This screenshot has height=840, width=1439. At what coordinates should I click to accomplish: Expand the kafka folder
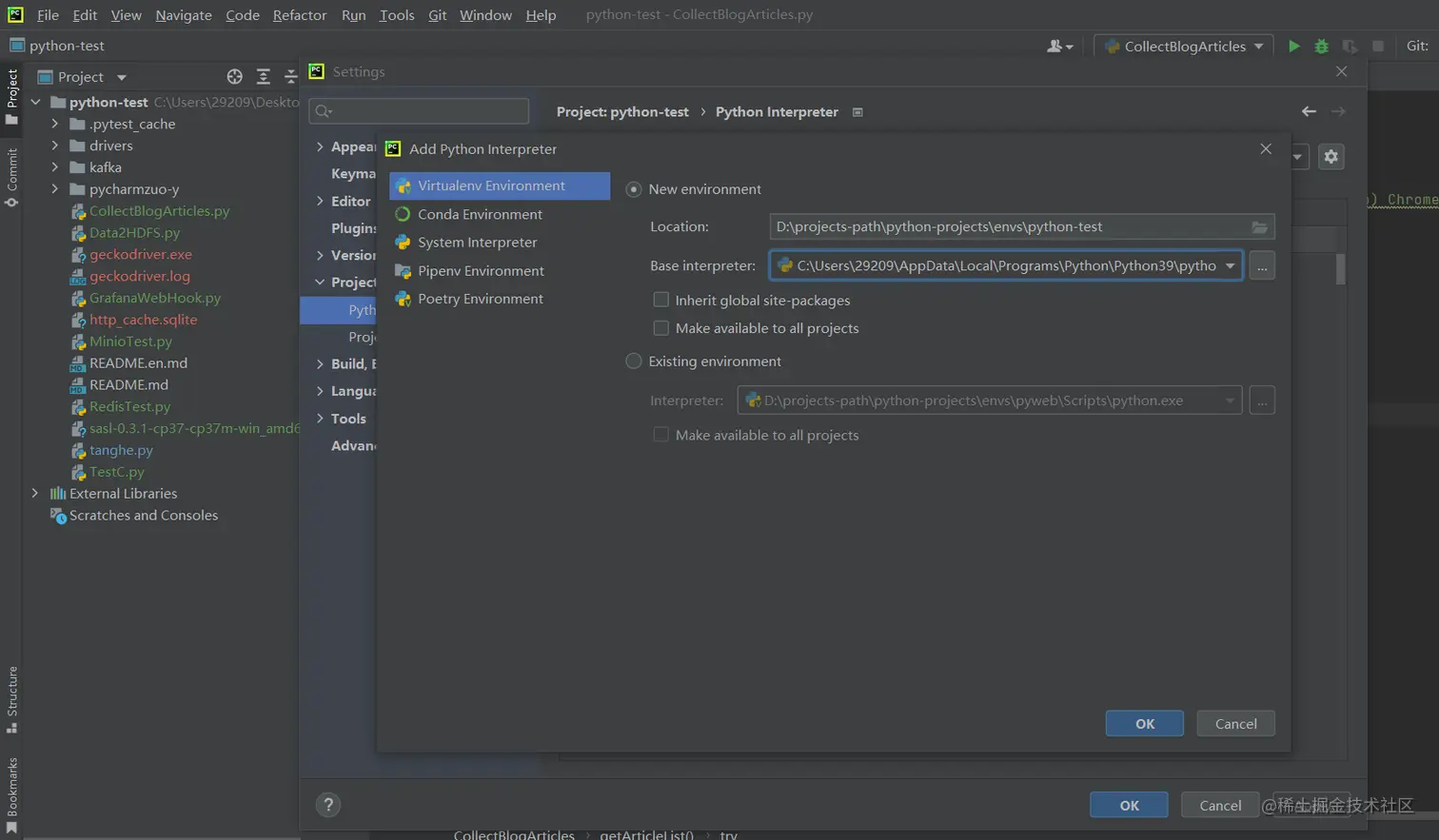point(54,167)
